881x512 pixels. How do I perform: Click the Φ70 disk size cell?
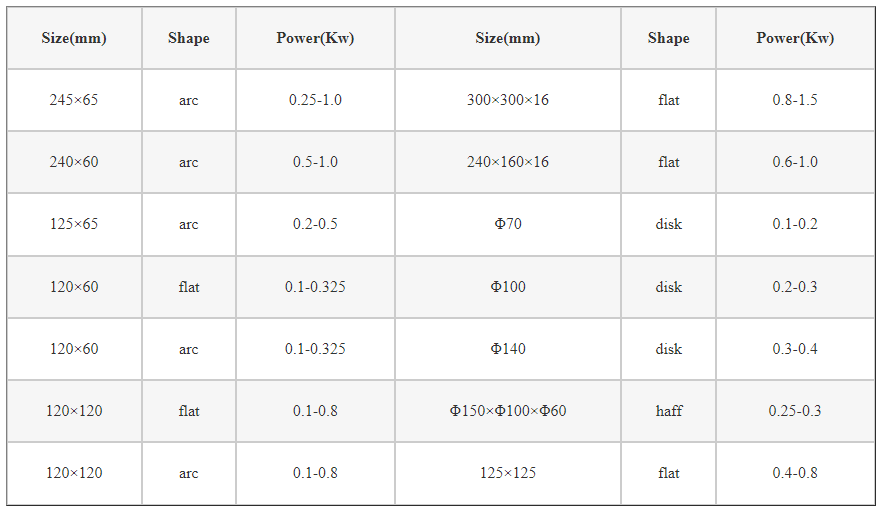[507, 224]
